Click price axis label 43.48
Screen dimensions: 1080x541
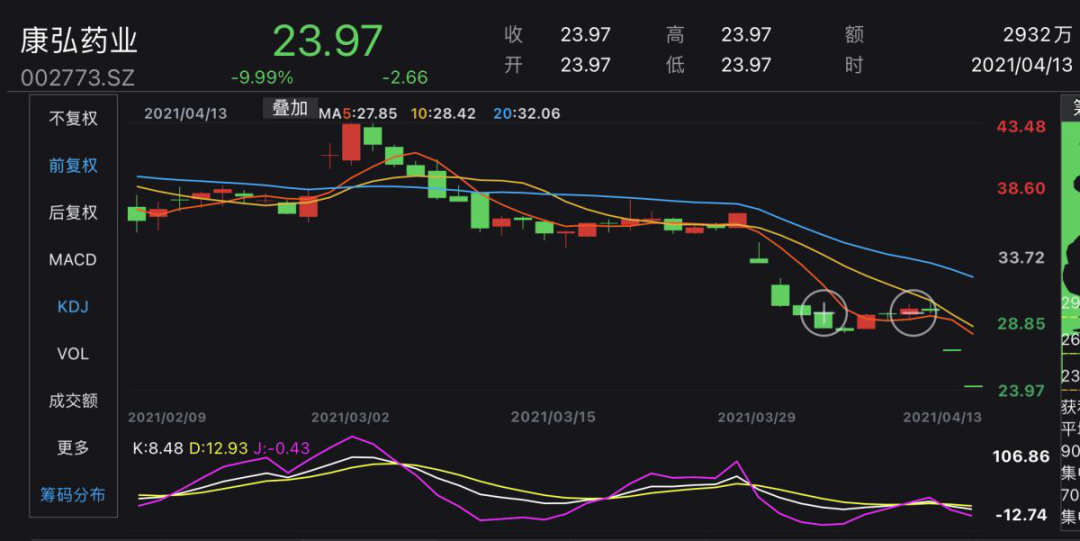[1021, 127]
